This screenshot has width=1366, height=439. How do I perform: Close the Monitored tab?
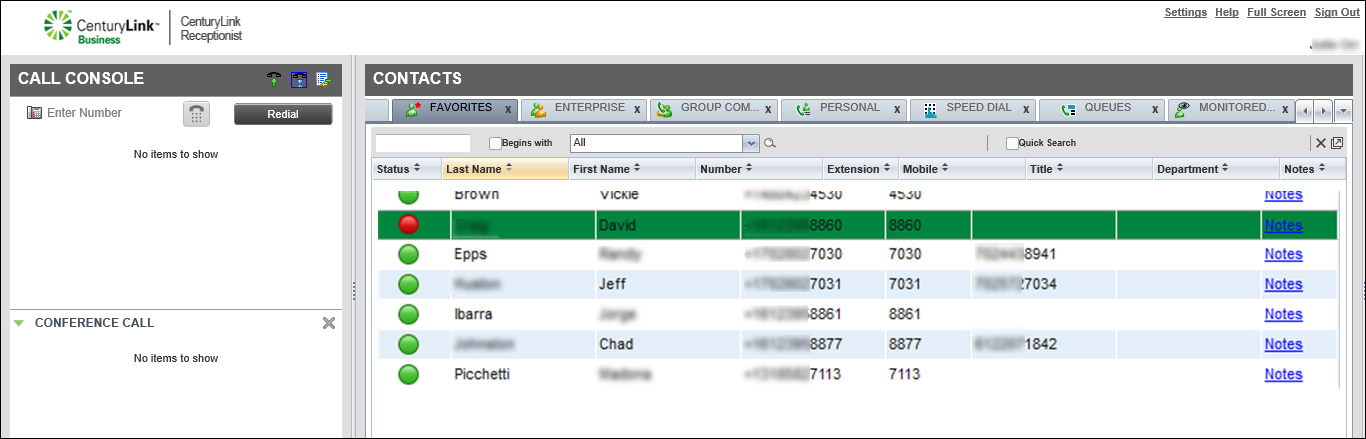pyautogui.click(x=1284, y=109)
